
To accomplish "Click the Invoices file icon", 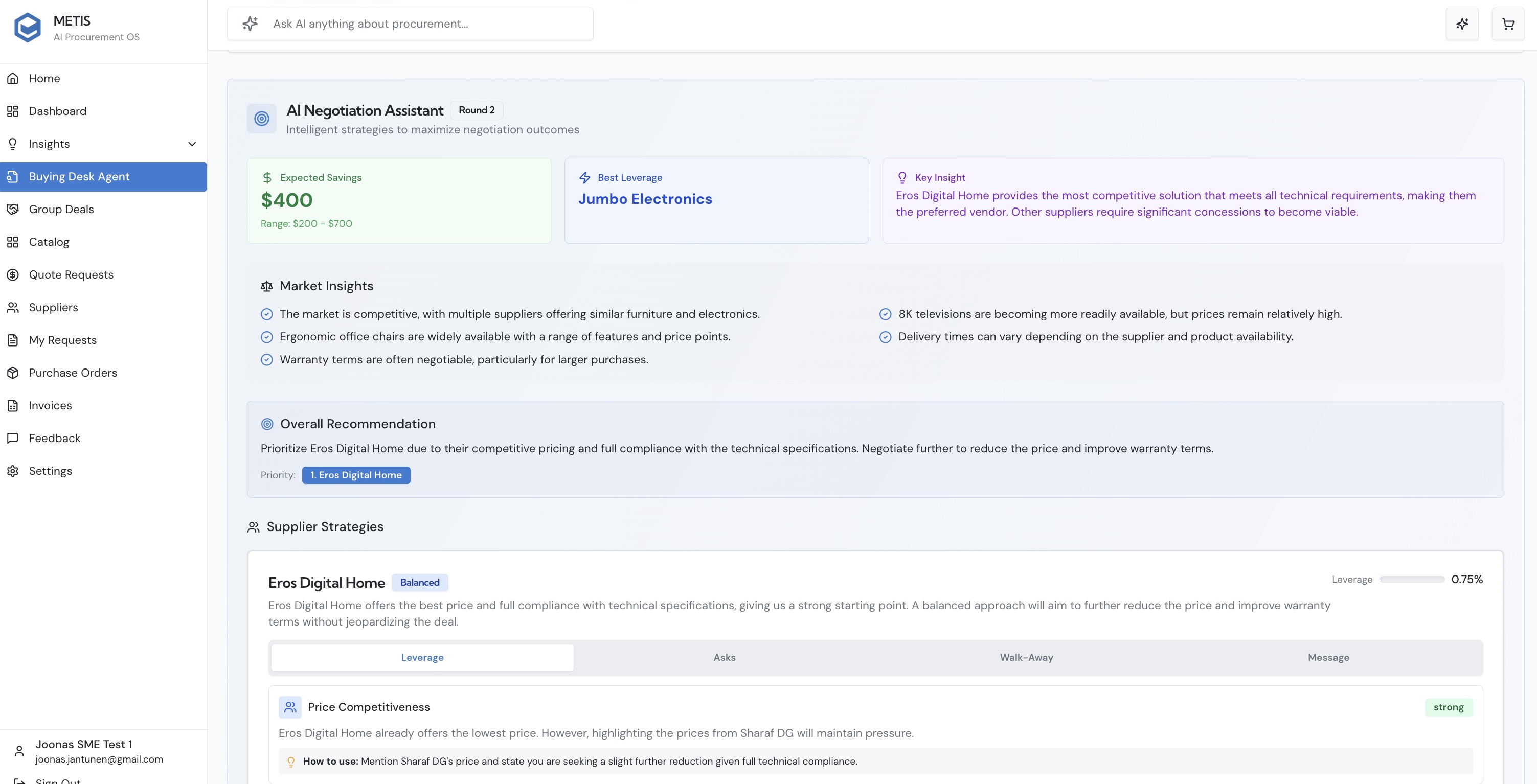I will click(x=13, y=405).
